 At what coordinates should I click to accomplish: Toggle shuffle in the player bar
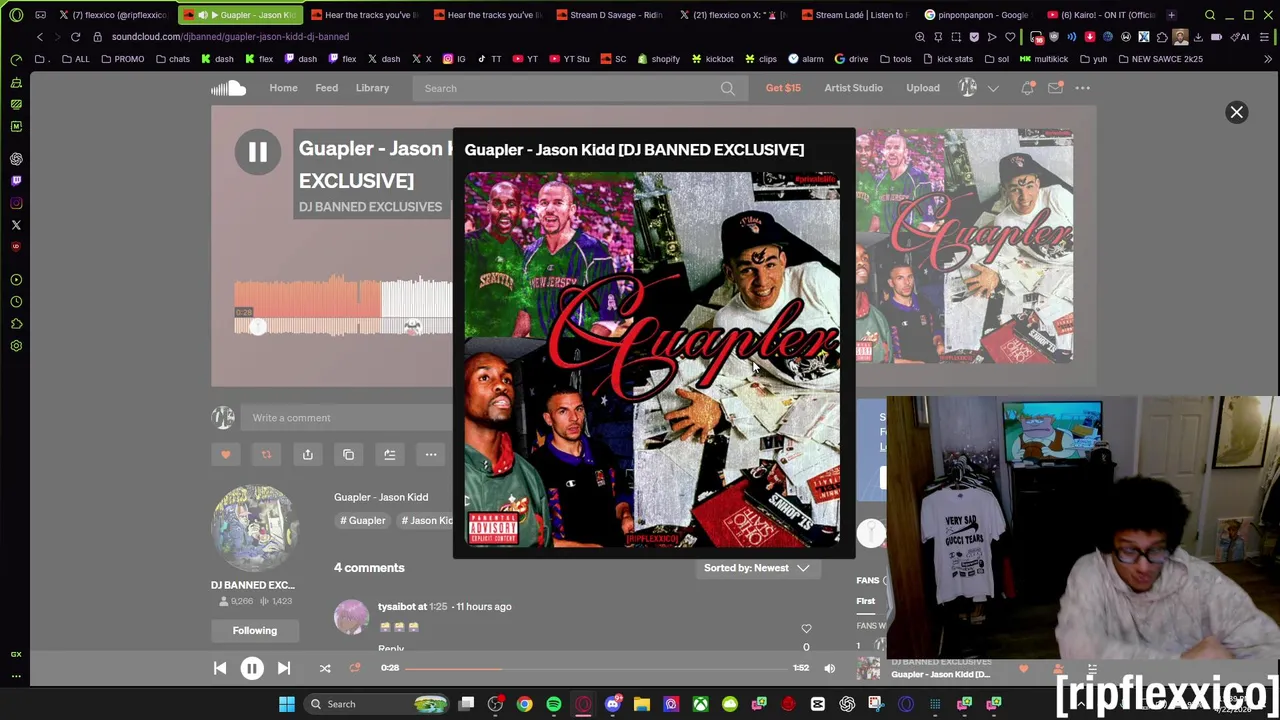click(325, 668)
